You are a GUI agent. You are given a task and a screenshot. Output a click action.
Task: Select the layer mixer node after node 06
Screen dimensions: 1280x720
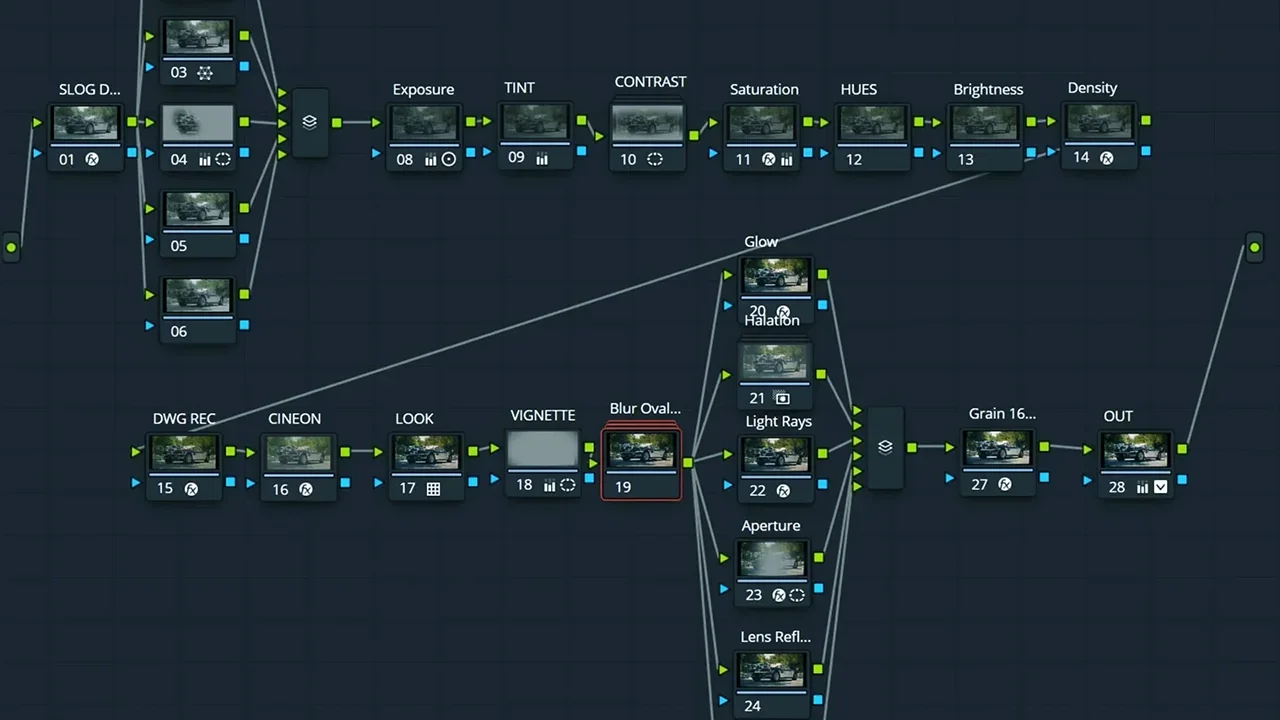pyautogui.click(x=310, y=122)
